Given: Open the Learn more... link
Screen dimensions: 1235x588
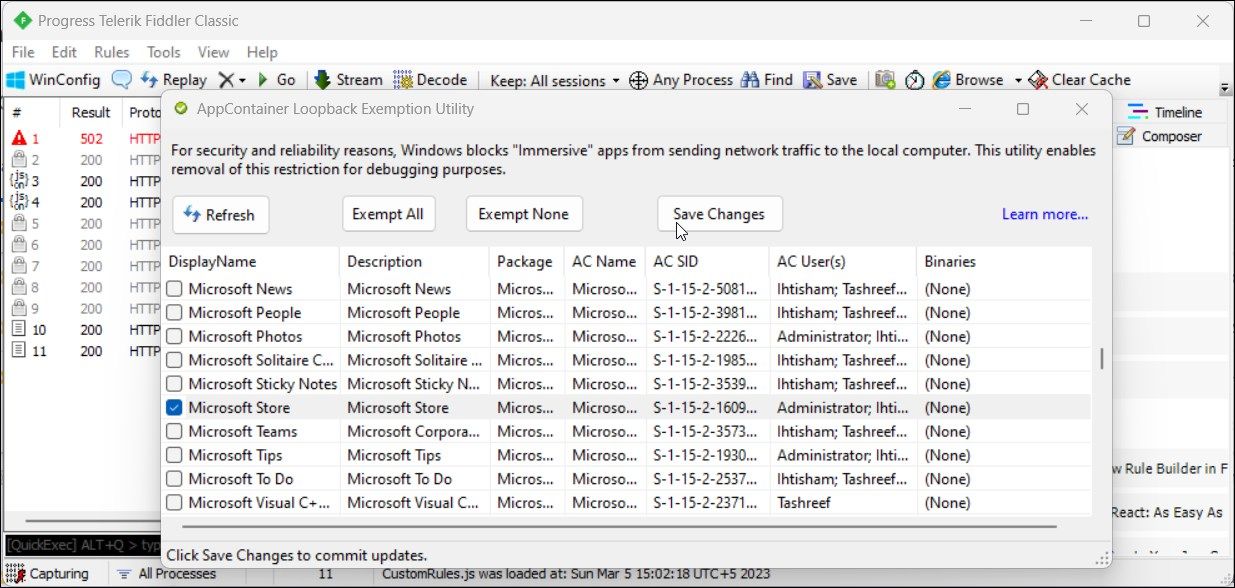Looking at the screenshot, I should pos(1045,214).
